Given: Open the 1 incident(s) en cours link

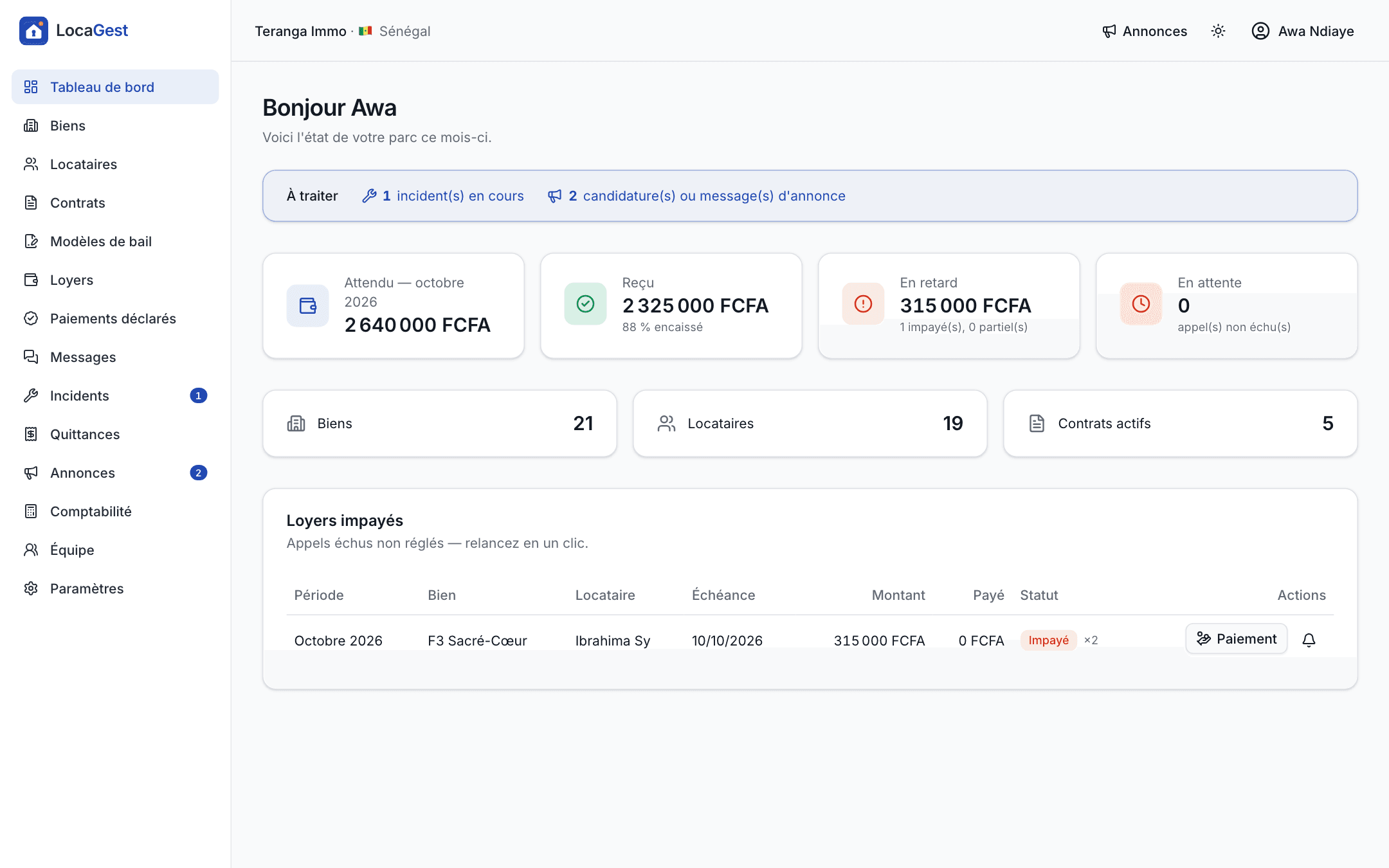Looking at the screenshot, I should point(443,196).
